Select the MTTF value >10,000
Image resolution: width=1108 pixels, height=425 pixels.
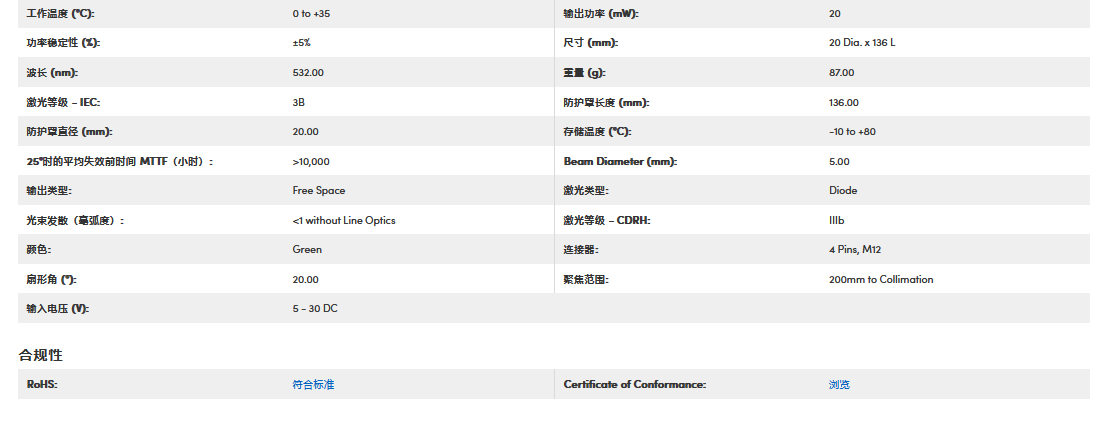coord(311,161)
